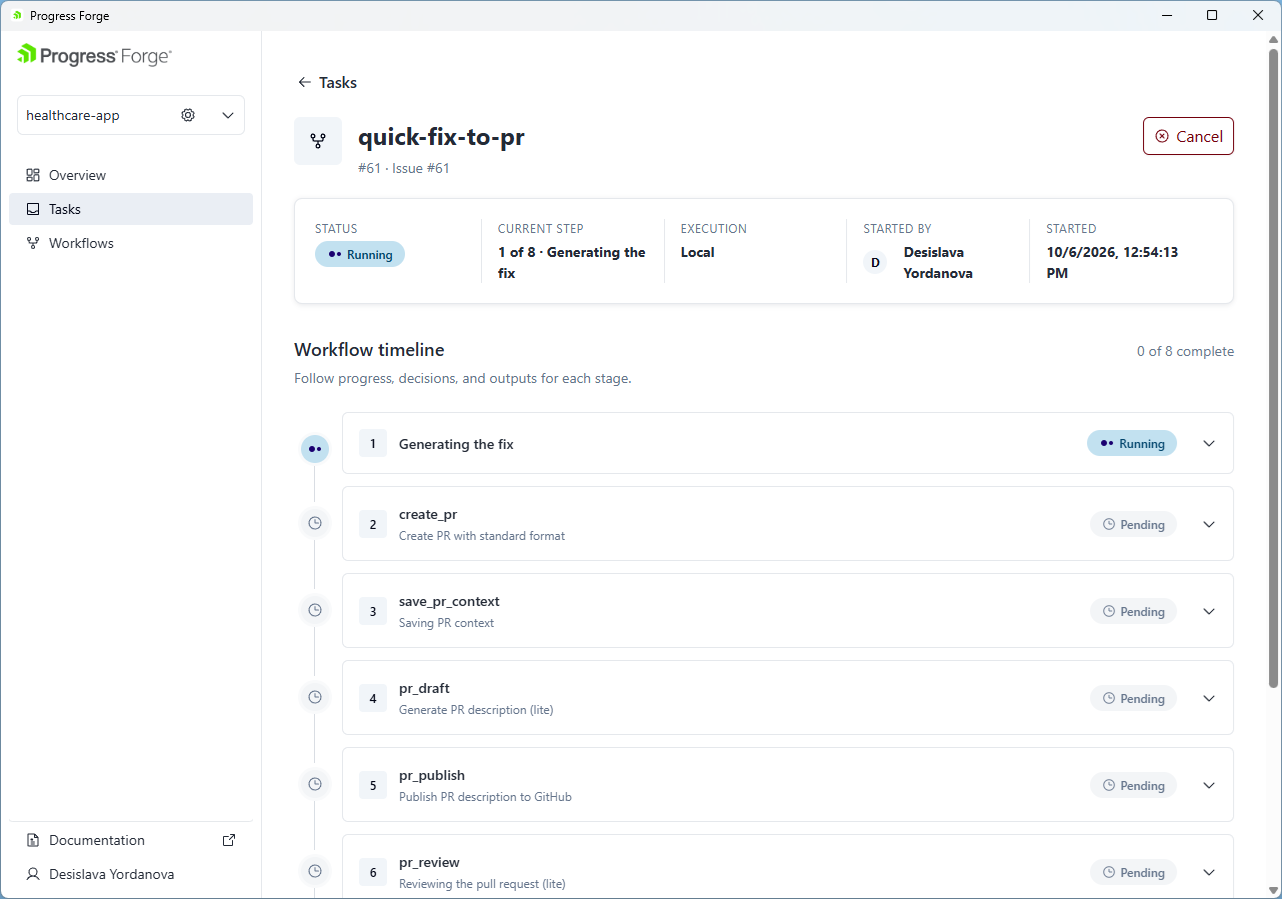The width and height of the screenshot is (1282, 899).
Task: Click the Progress Forge logo in sidebar
Action: (x=94, y=56)
